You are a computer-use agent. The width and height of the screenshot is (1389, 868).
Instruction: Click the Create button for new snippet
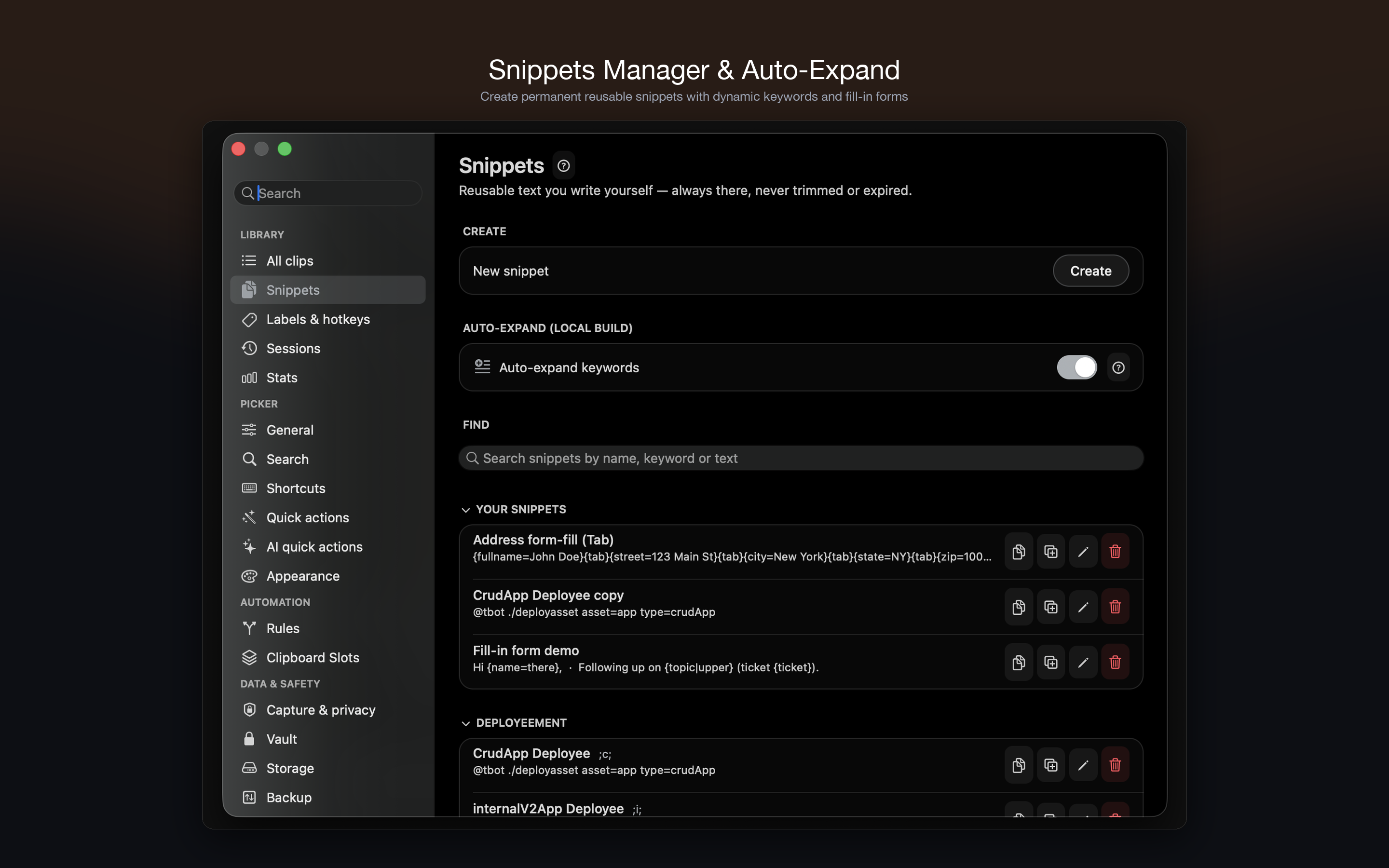point(1090,271)
